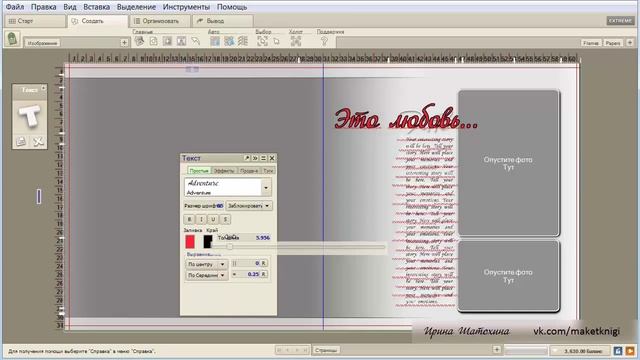Viewport: 640px width, 360px height.
Task: Click the cursor pointer icon under Выбор
Action: 276,41
